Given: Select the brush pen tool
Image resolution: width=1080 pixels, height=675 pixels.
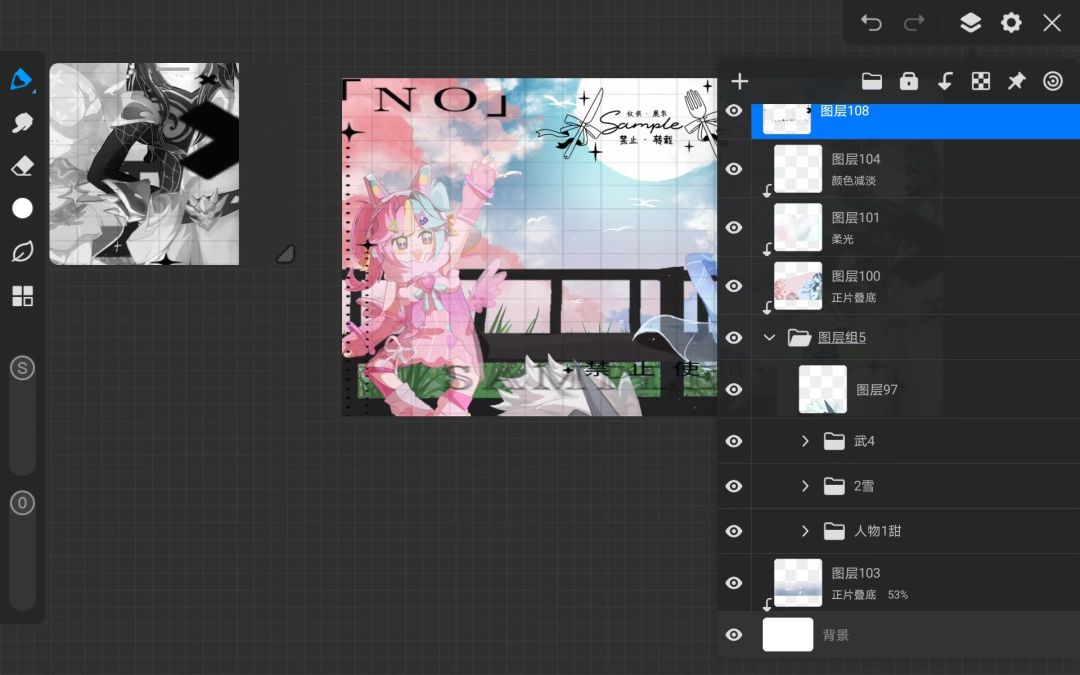Looking at the screenshot, I should point(22,80).
